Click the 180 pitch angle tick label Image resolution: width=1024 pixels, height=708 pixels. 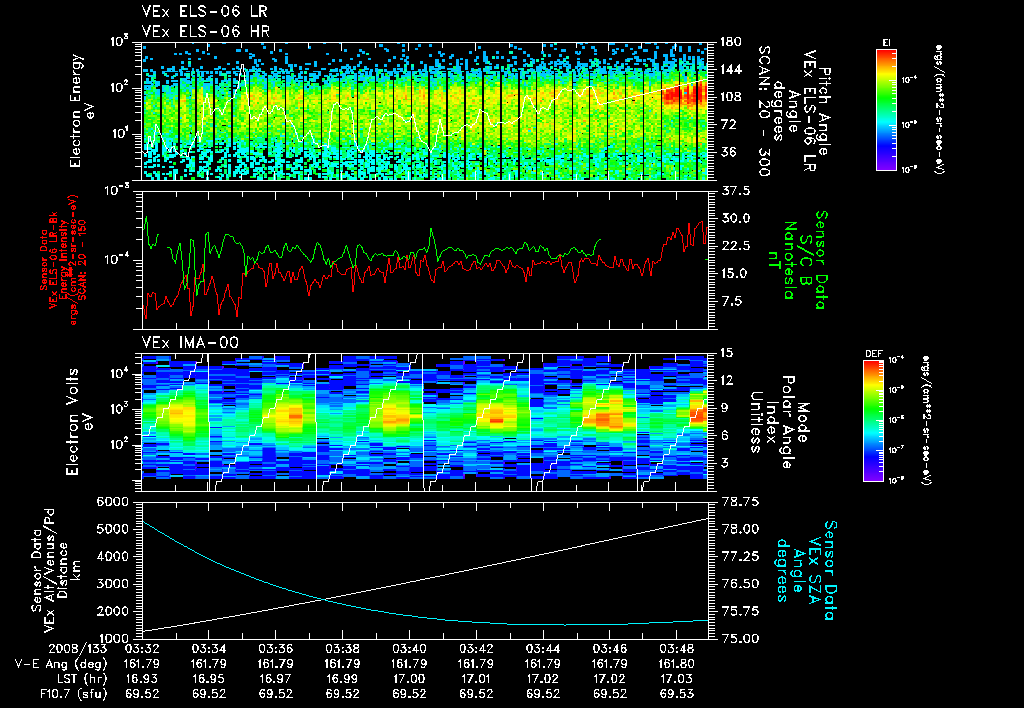pyautogui.click(x=730, y=42)
